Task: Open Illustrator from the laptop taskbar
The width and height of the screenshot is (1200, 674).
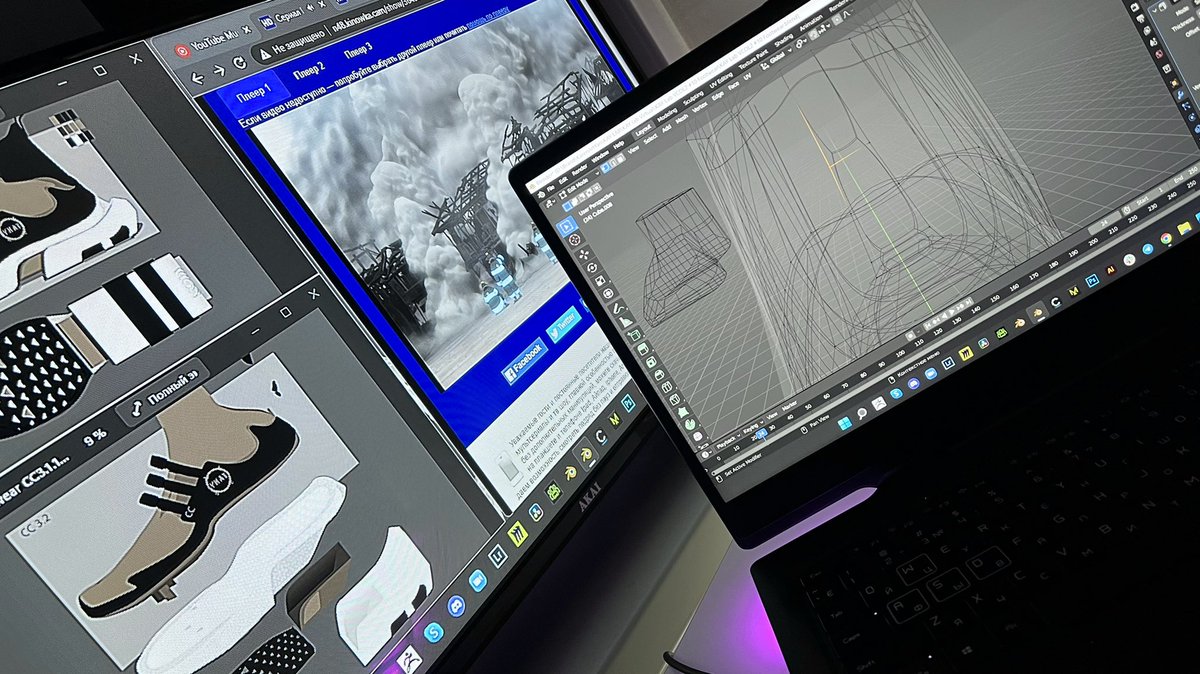Action: [1110, 270]
